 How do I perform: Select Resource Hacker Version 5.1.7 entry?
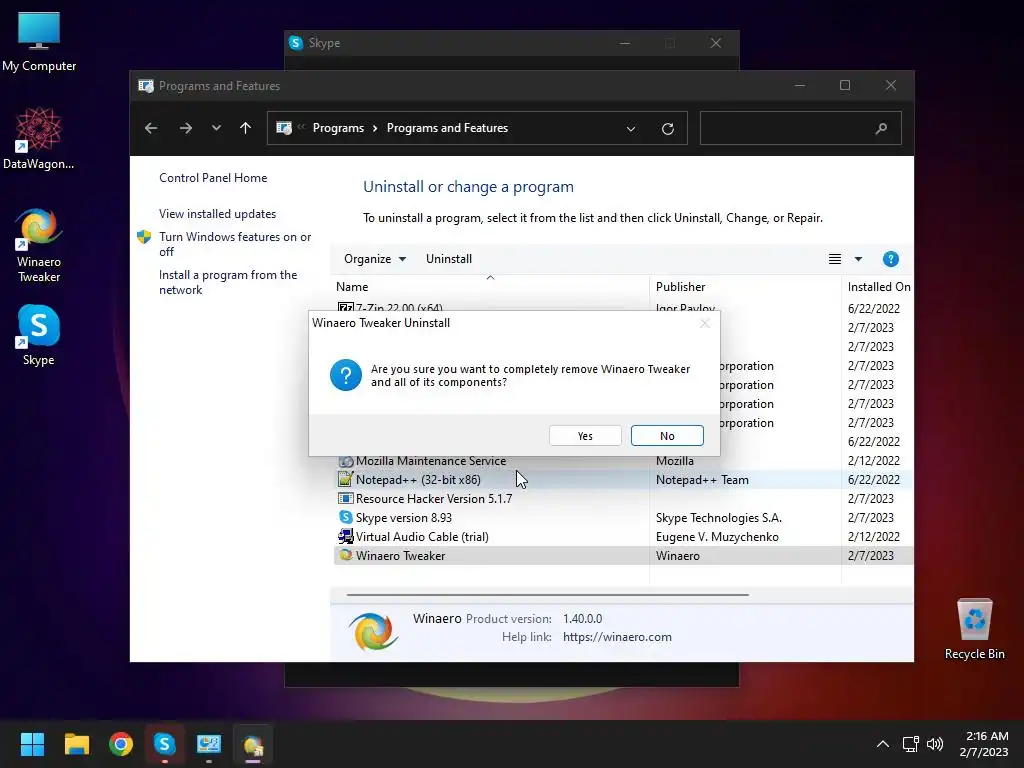click(624, 498)
